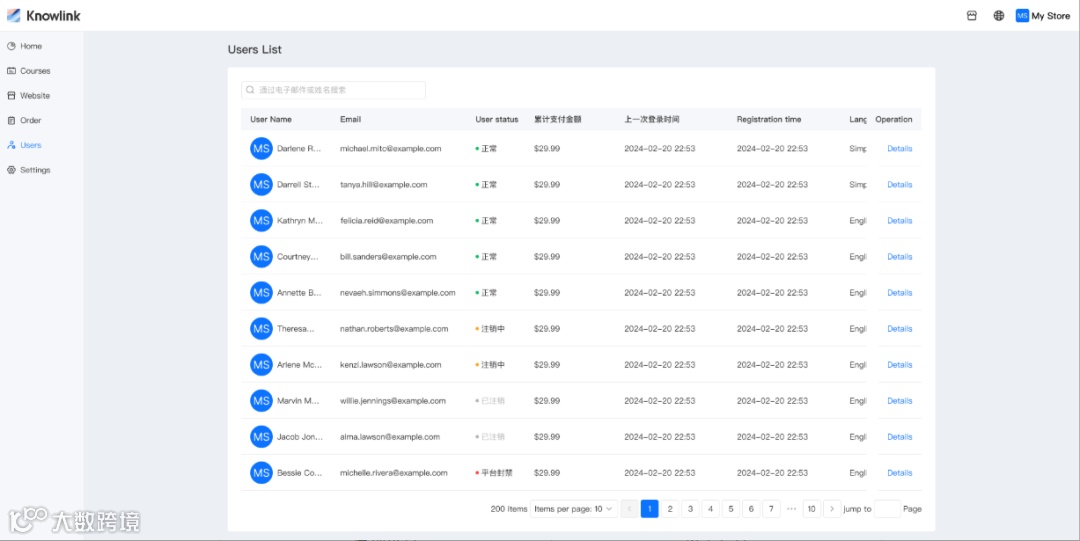
Task: Click Arlene Mc... user avatar
Action: (x=261, y=365)
